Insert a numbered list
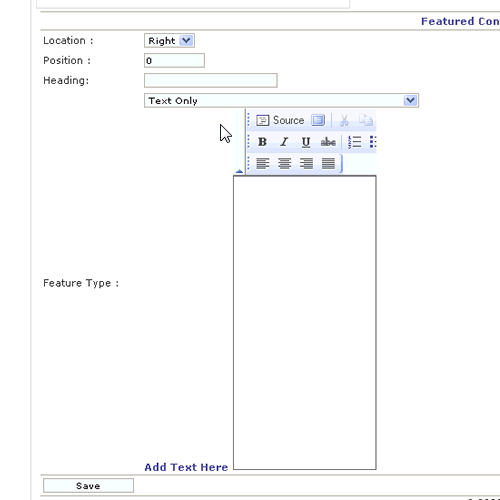The image size is (500, 500). [x=354, y=142]
